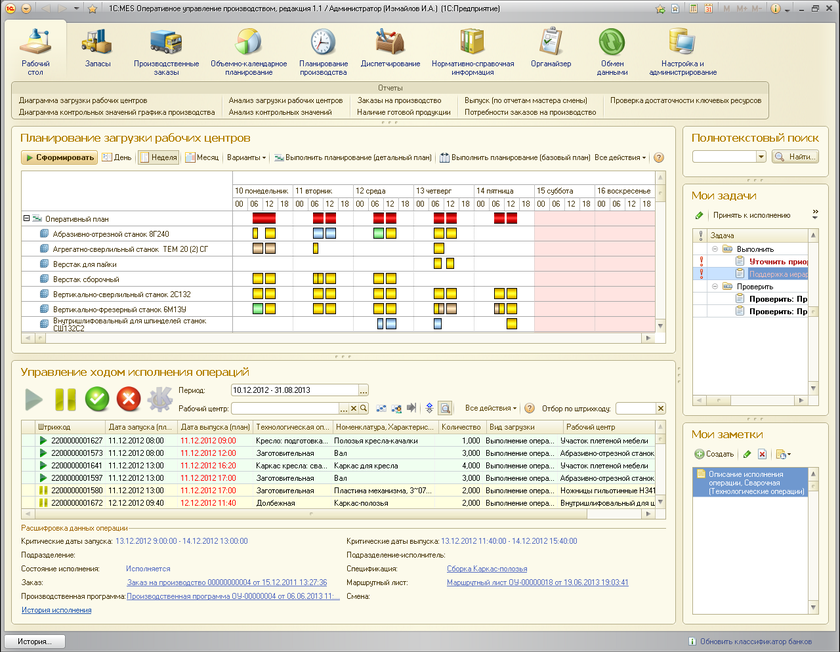Open the Запасы section
The image size is (840, 652).
click(x=98, y=46)
